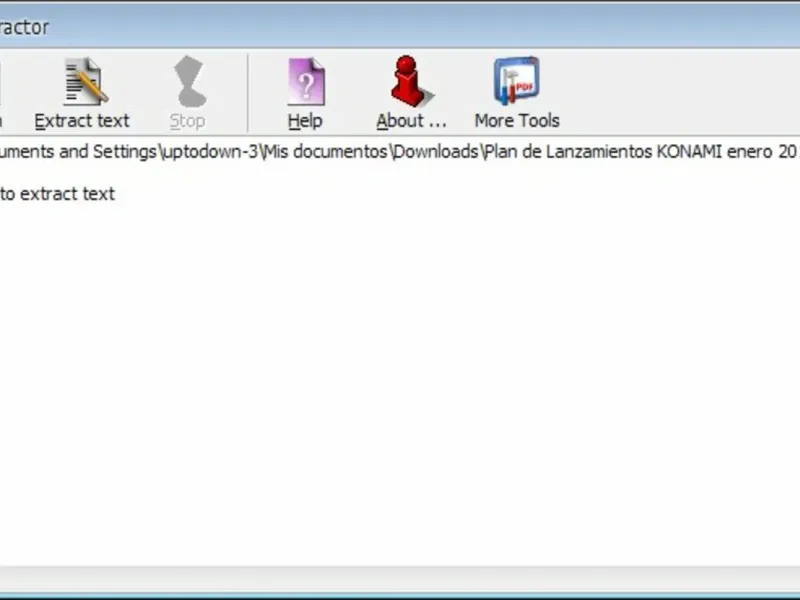Viewport: 800px width, 600px height.
Task: Click the window title bar text
Action: 24,27
